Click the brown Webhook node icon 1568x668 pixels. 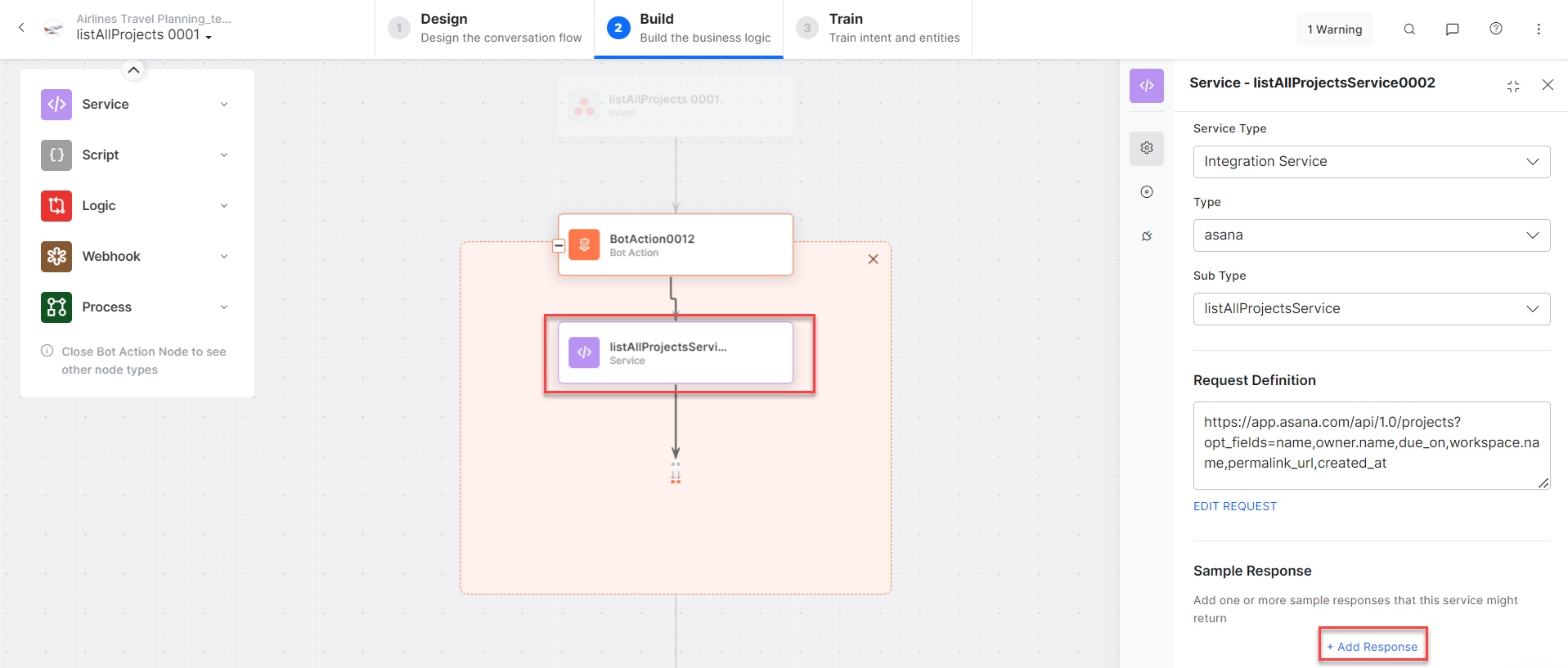pos(56,257)
